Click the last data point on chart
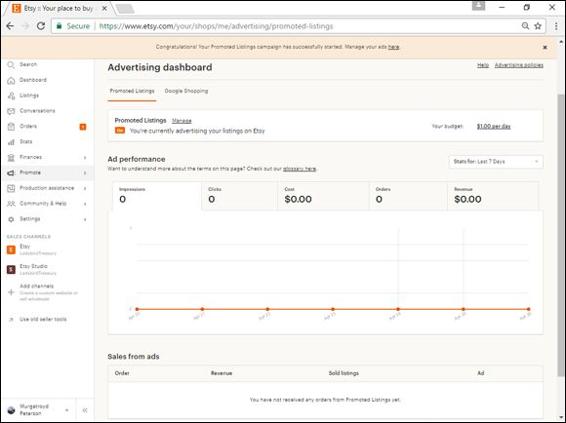The width and height of the screenshot is (566, 423). [528, 309]
